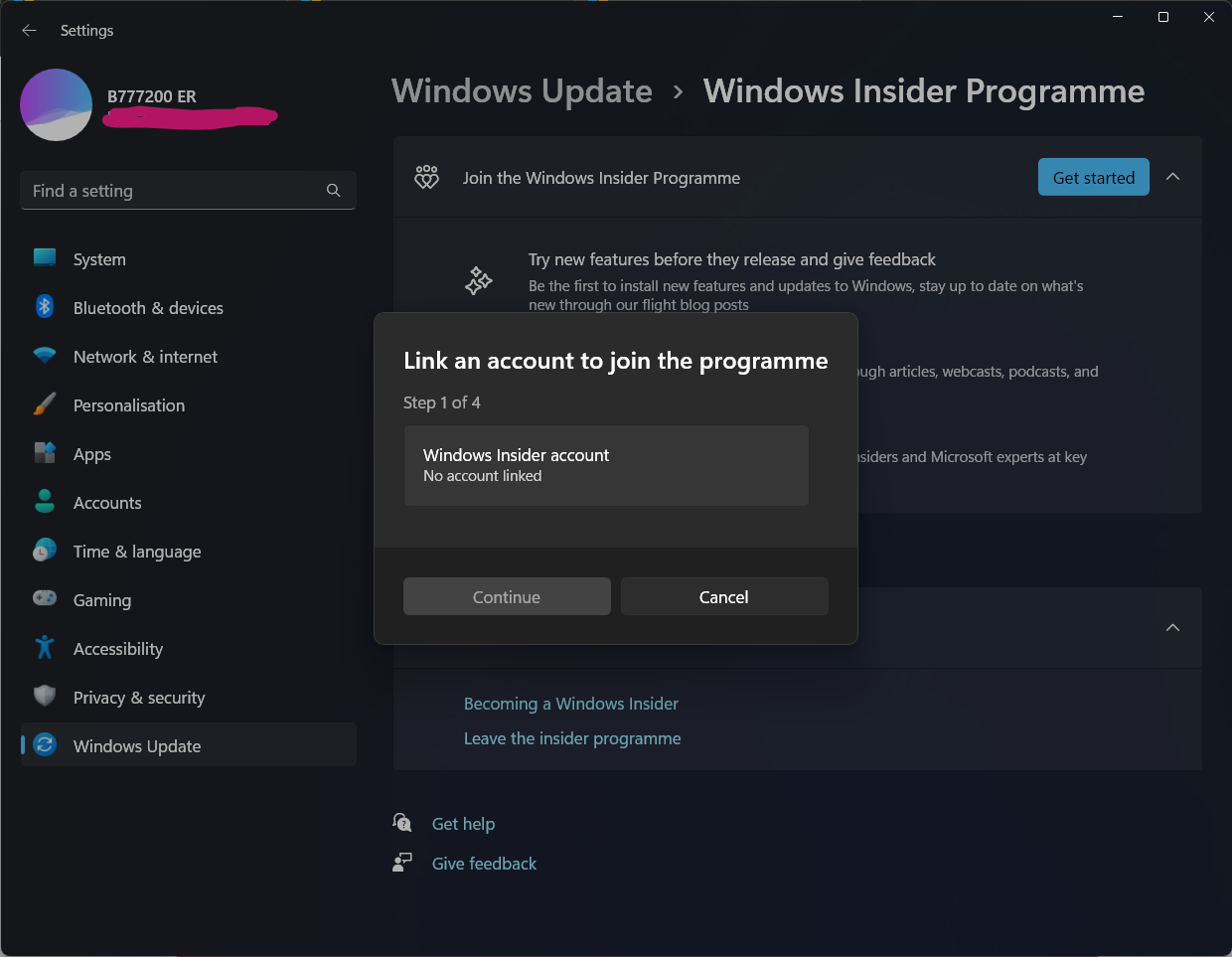Go to Personalisation label
Image resolution: width=1232 pixels, height=957 pixels.
(x=129, y=405)
